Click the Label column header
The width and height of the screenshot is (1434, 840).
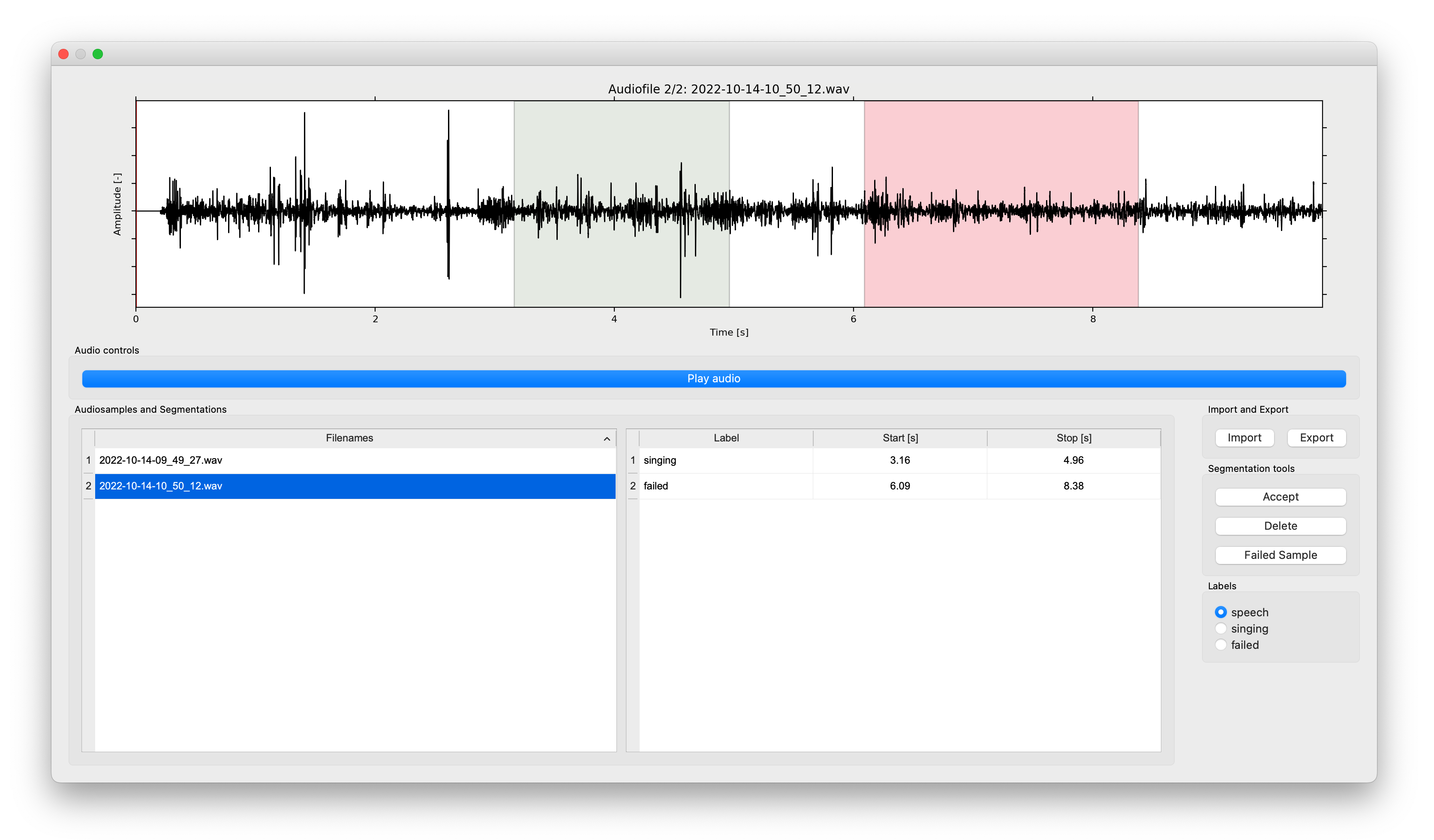726,438
